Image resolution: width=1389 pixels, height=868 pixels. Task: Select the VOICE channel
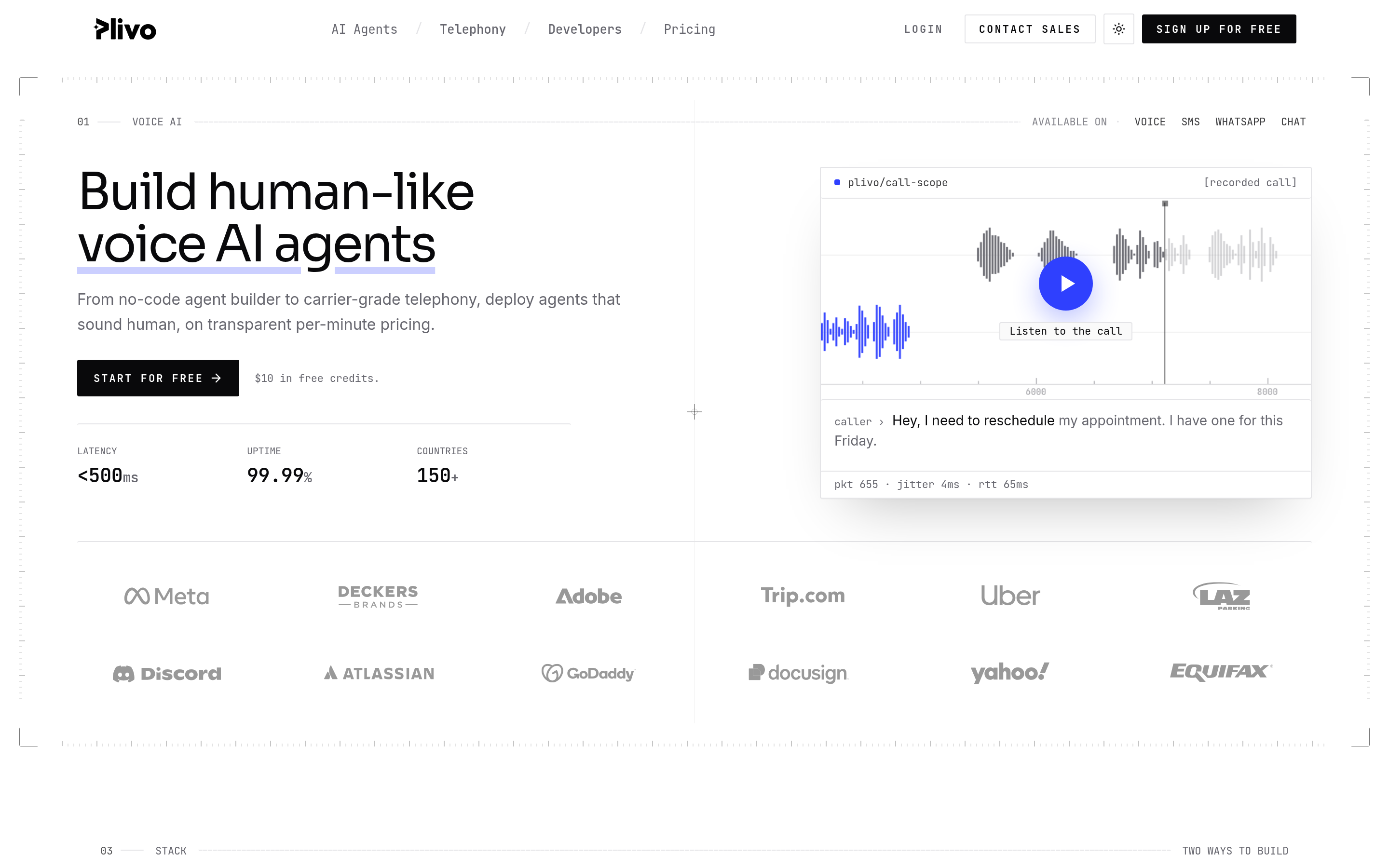tap(1150, 122)
